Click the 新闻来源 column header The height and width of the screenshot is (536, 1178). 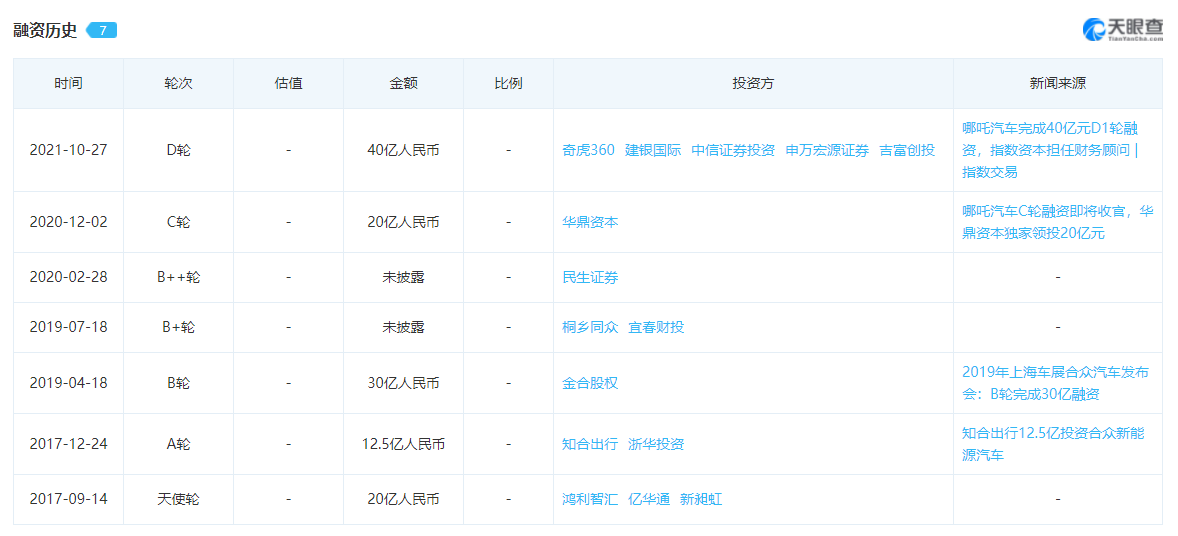[1058, 83]
